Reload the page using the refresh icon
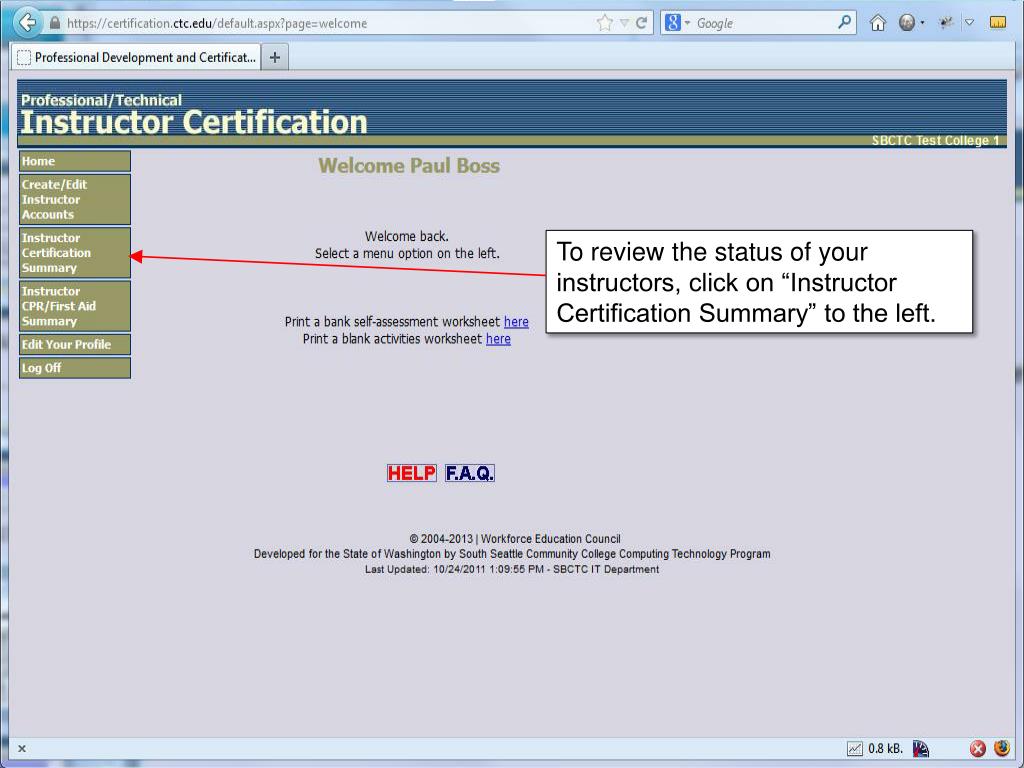This screenshot has height=768, width=1024. pyautogui.click(x=640, y=23)
